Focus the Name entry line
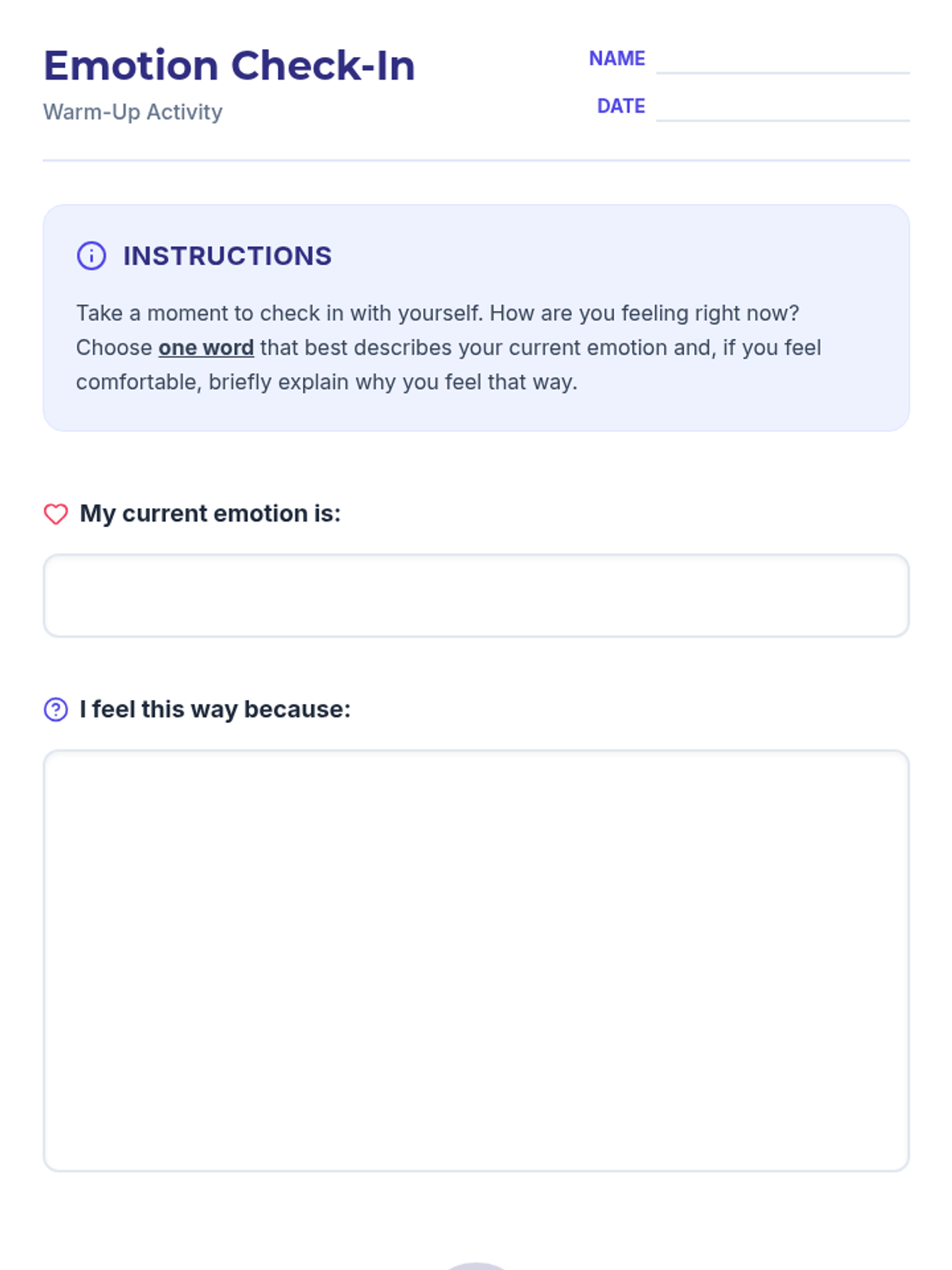 pyautogui.click(x=782, y=60)
